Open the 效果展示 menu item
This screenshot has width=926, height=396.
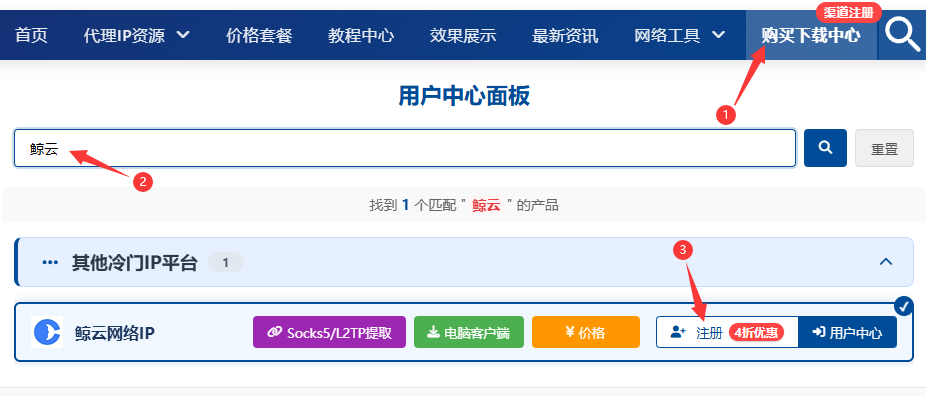click(463, 35)
